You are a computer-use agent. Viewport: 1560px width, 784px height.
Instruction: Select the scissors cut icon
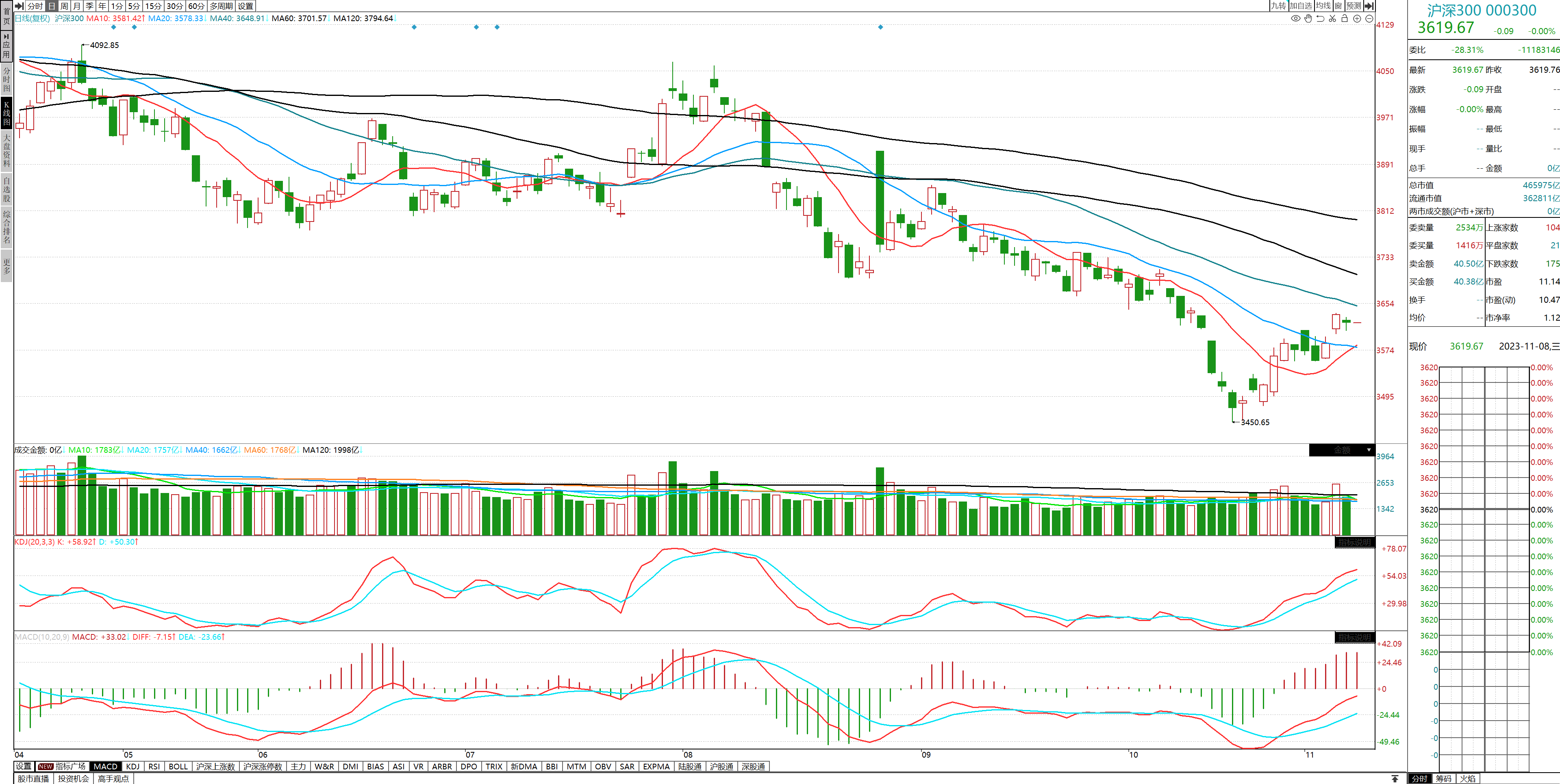1332,19
